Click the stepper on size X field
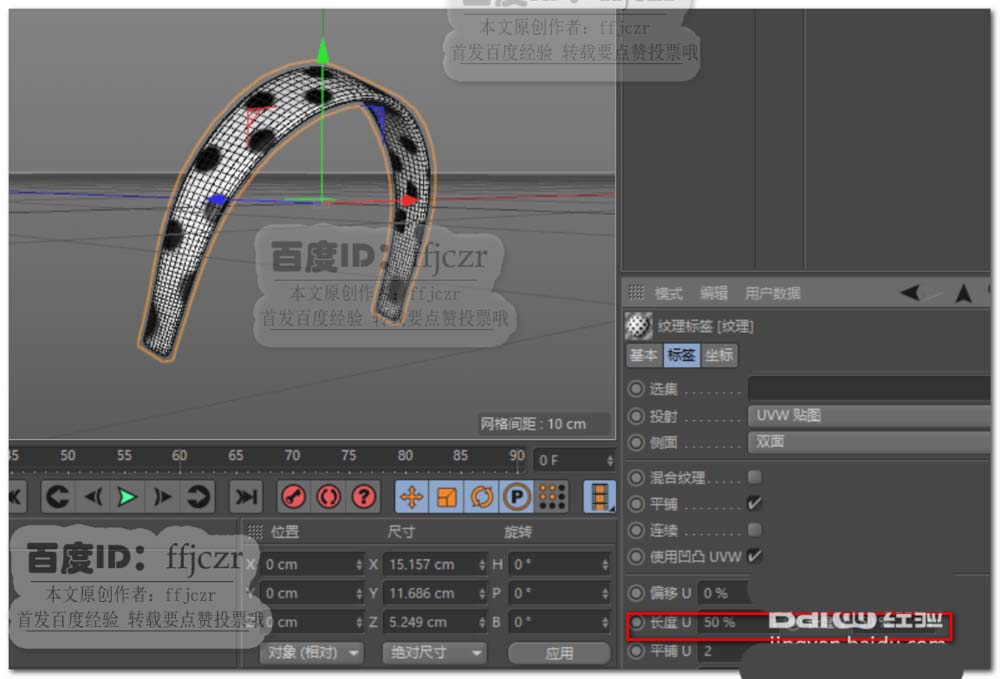The width and height of the screenshot is (1000, 679). [x=482, y=564]
